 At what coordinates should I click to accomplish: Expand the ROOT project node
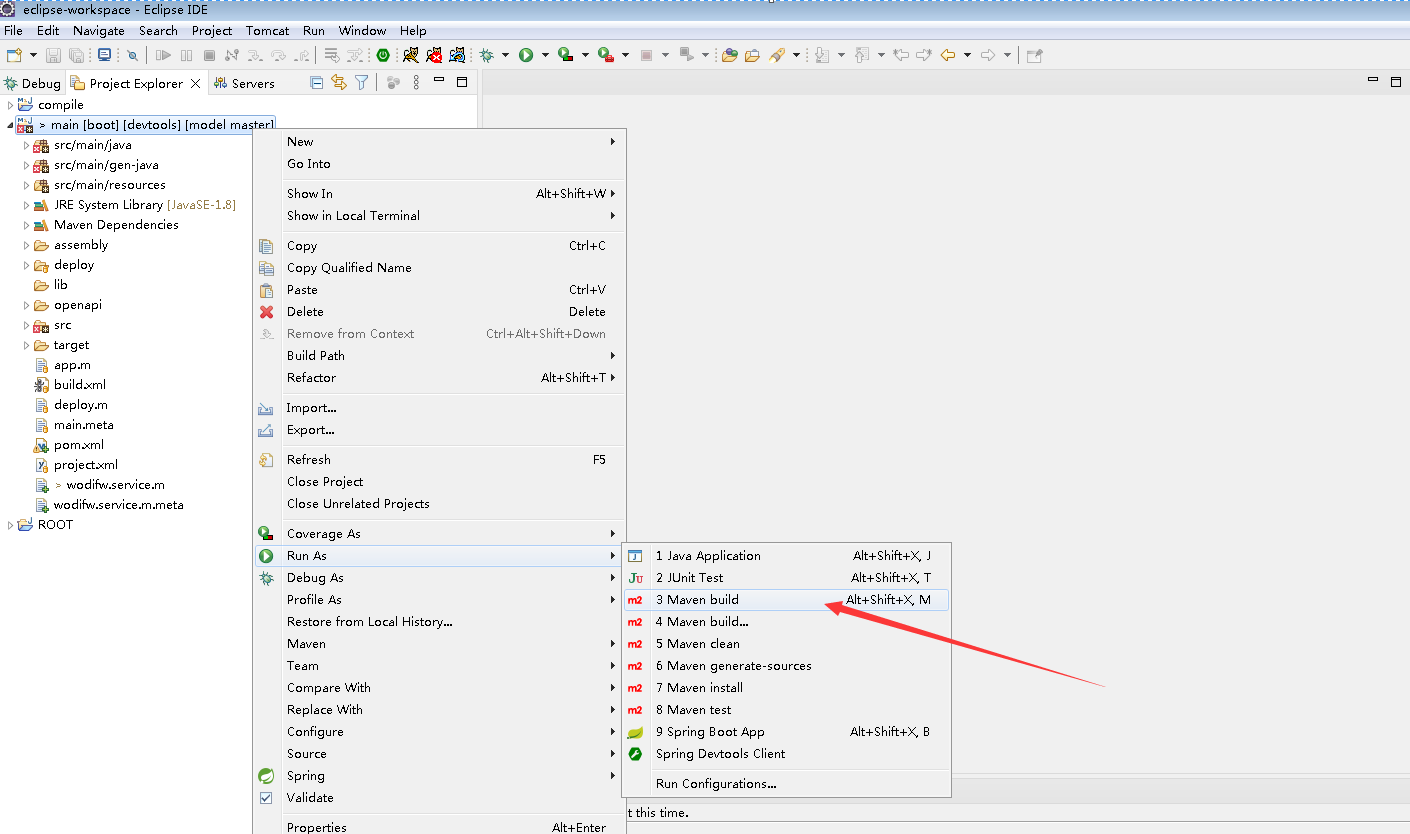(10, 525)
